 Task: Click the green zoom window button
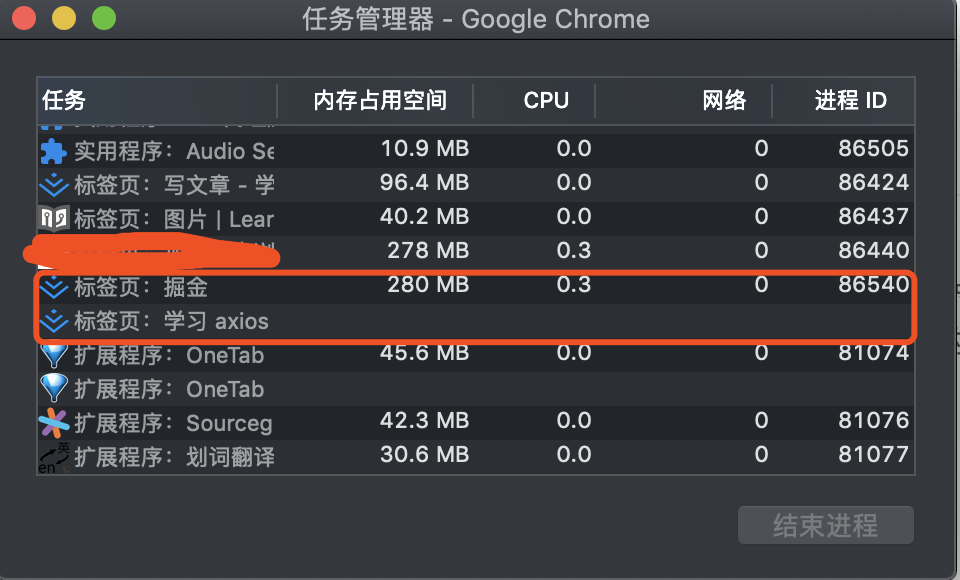(x=103, y=18)
